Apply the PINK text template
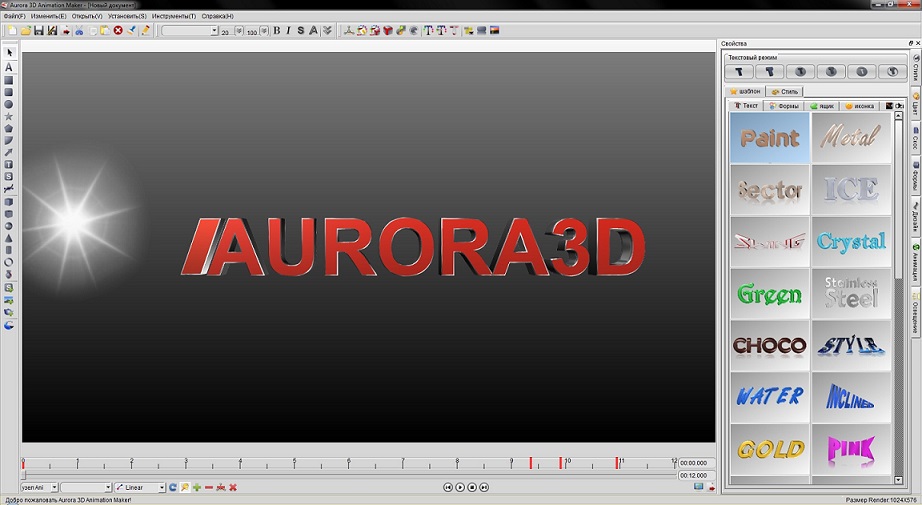Screen dimensions: 922x505 (x=851, y=449)
